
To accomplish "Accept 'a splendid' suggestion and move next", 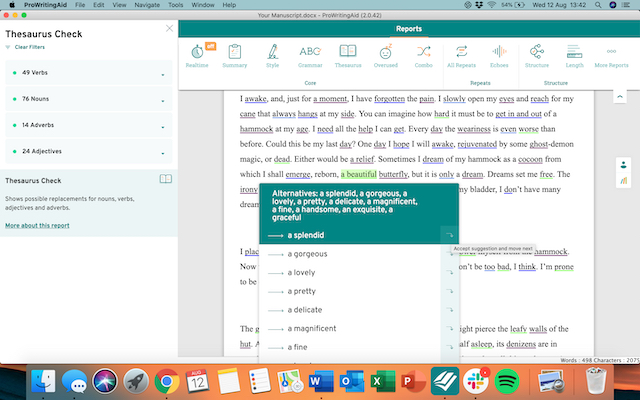I will tap(449, 235).
